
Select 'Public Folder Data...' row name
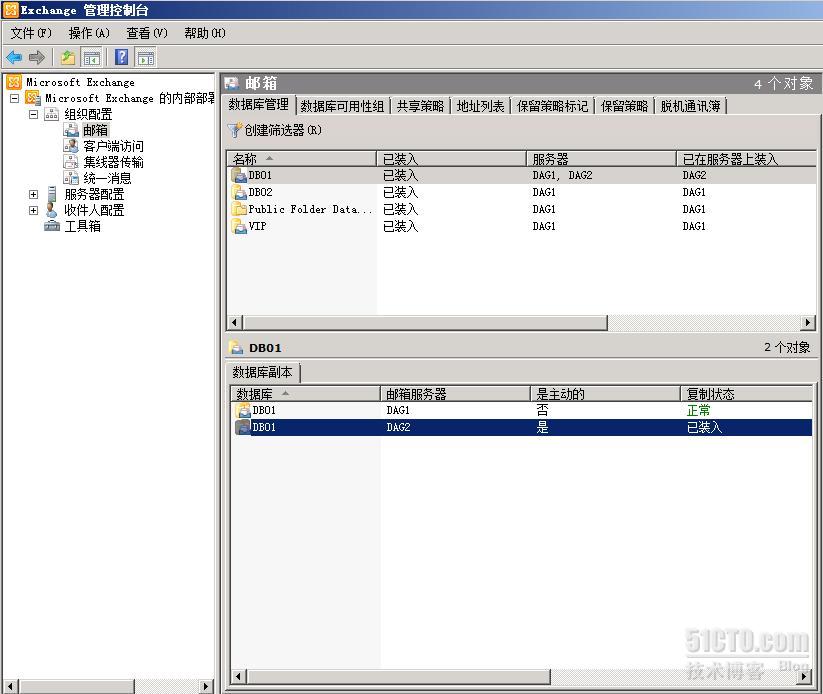(310, 209)
